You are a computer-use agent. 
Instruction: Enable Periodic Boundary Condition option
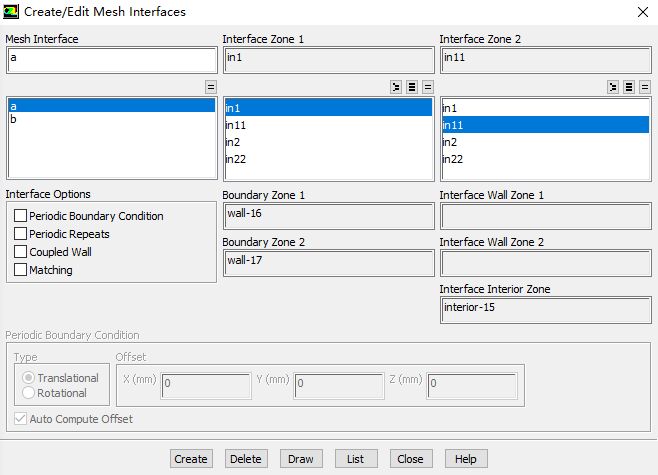click(x=21, y=216)
